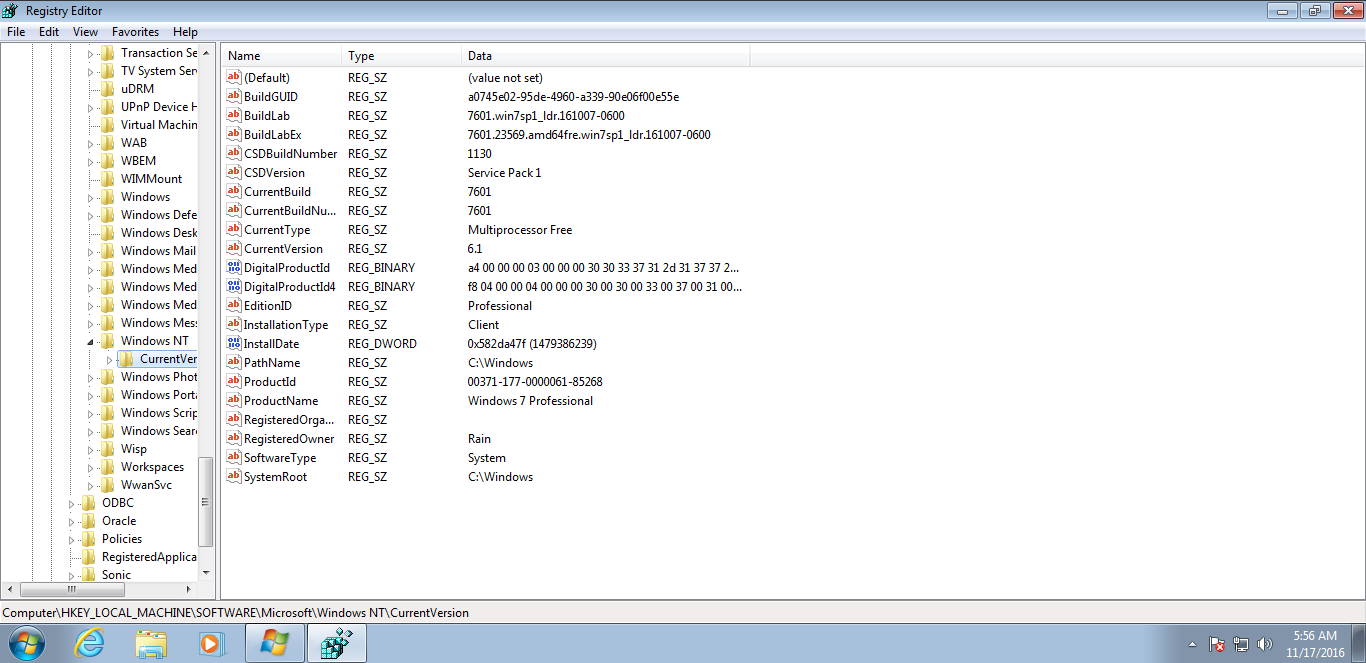Click tree vertical scrollbar up arrow
The width and height of the screenshot is (1366, 663).
[x=207, y=52]
